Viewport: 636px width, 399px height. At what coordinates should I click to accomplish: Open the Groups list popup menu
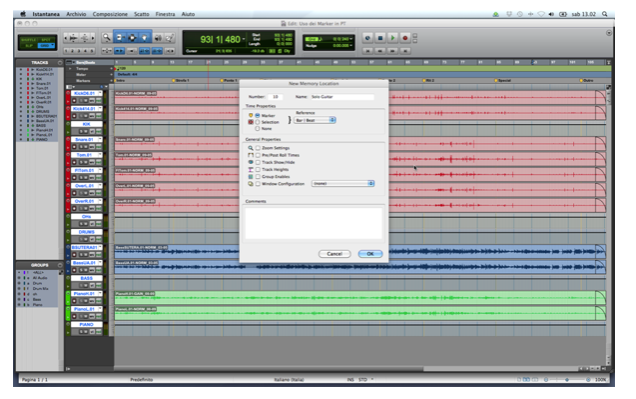[60, 265]
